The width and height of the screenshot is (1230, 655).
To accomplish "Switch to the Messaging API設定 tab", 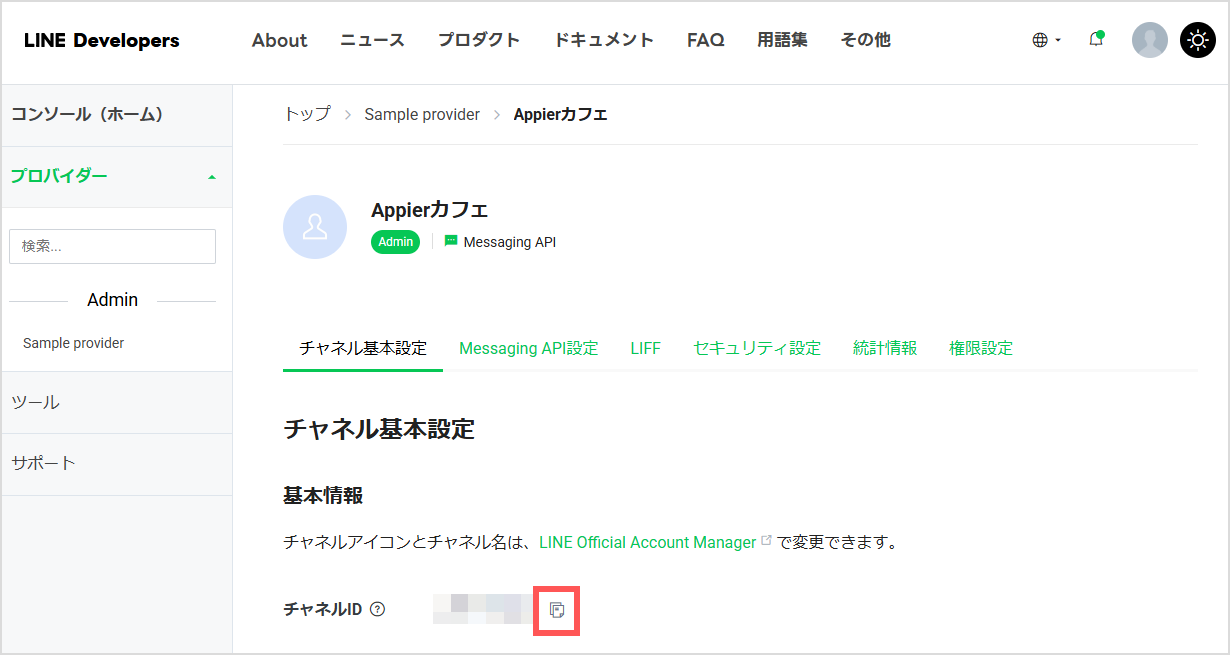I will pyautogui.click(x=529, y=348).
